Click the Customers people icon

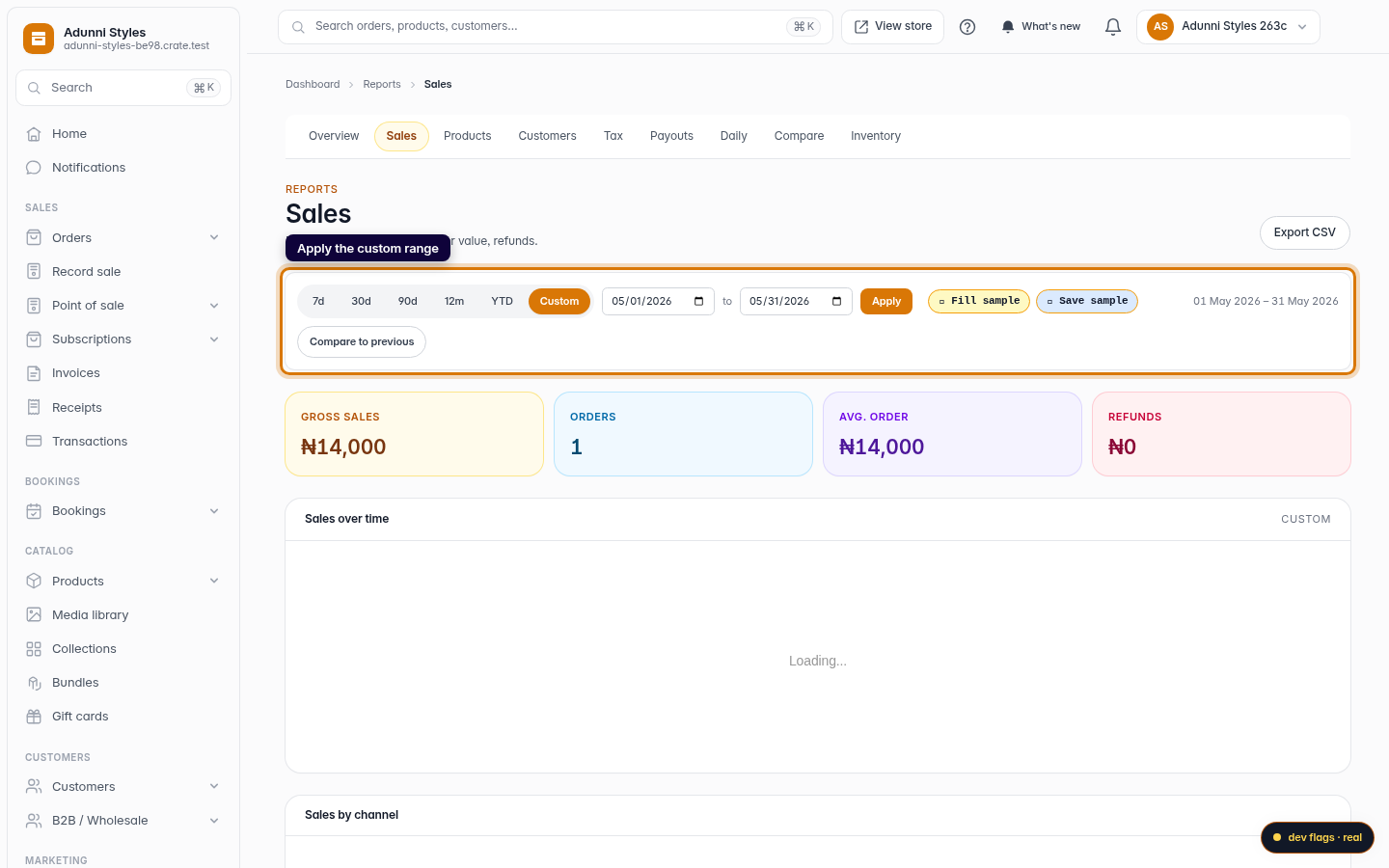point(34,786)
